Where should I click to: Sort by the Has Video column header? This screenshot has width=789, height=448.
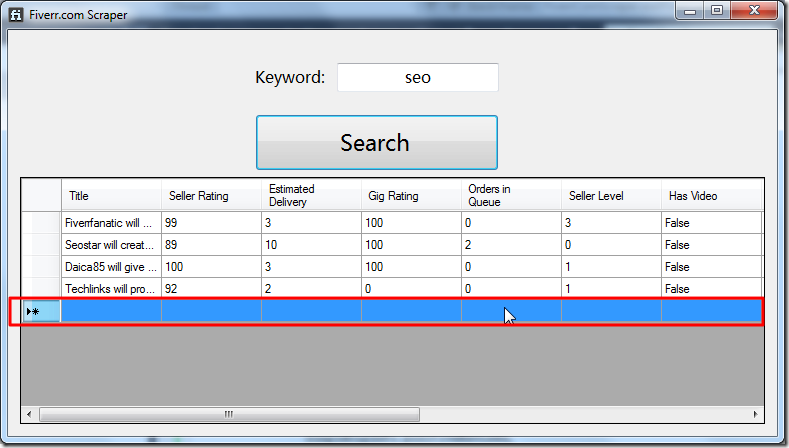[712, 195]
